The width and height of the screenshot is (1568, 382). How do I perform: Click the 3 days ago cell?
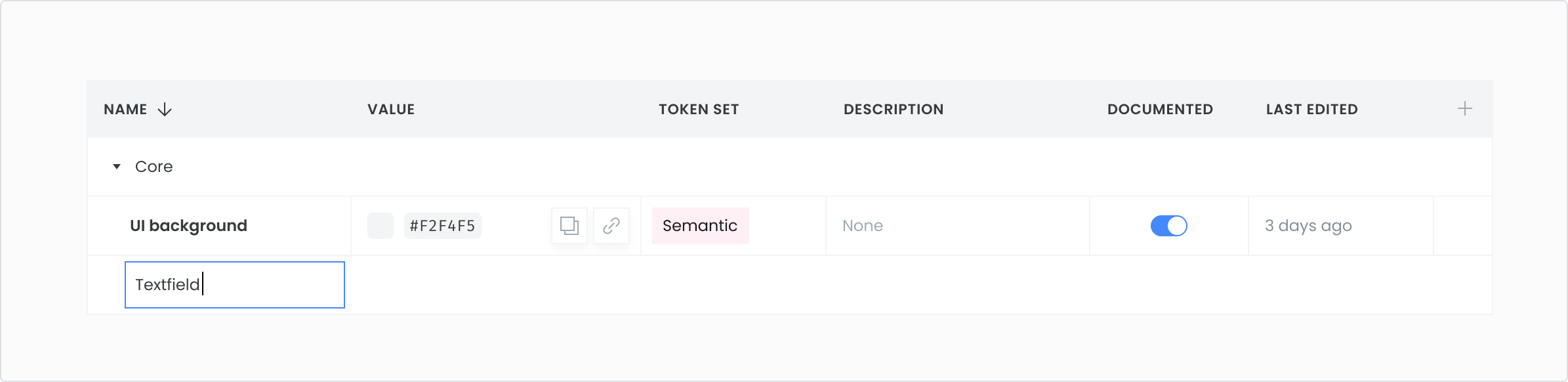[x=1308, y=226]
